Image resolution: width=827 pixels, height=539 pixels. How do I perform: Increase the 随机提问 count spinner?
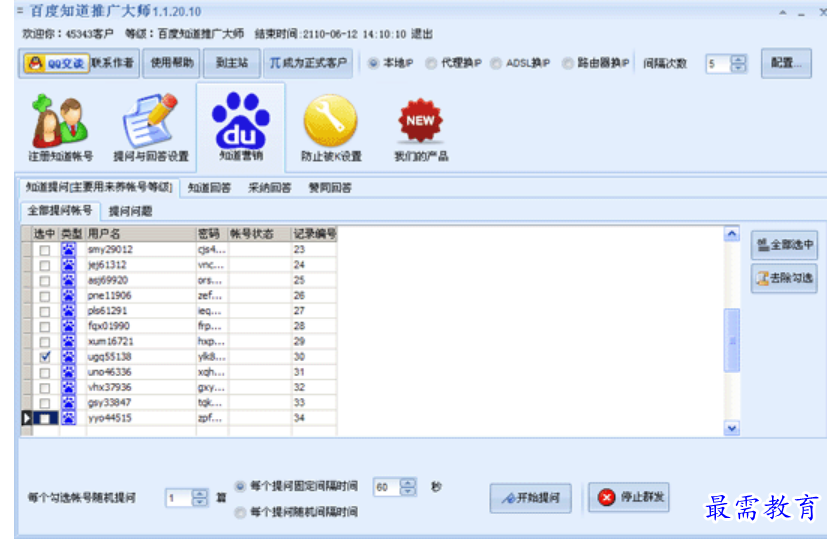pyautogui.click(x=199, y=493)
